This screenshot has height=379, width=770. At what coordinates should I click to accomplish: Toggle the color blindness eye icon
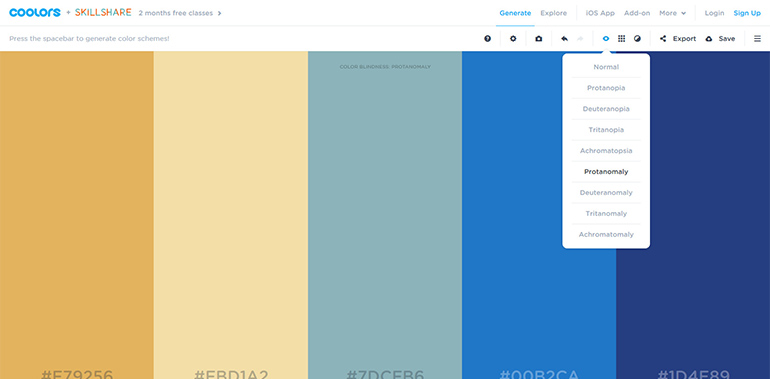(605, 38)
